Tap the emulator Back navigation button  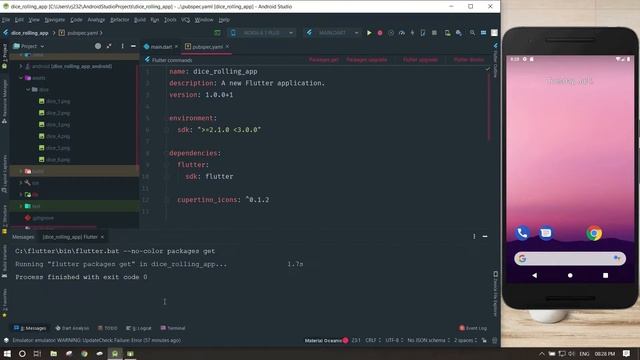pyautogui.click(x=534, y=276)
